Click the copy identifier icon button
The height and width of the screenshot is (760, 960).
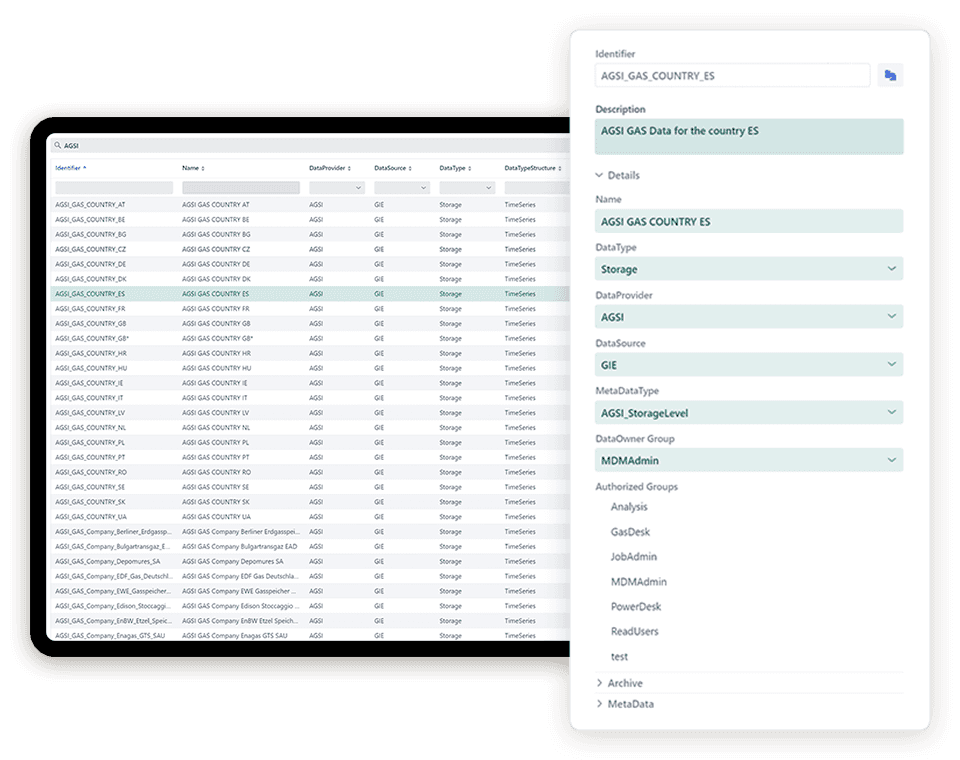pos(889,75)
